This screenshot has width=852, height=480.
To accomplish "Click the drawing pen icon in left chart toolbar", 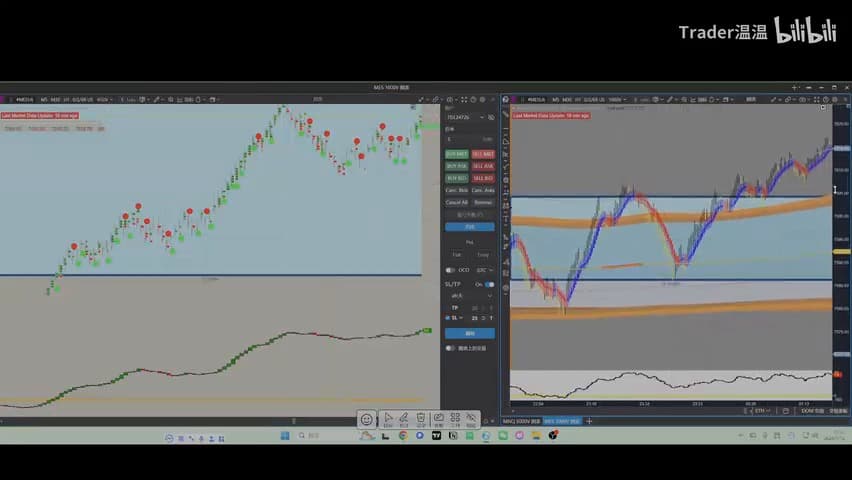I will tap(156, 100).
